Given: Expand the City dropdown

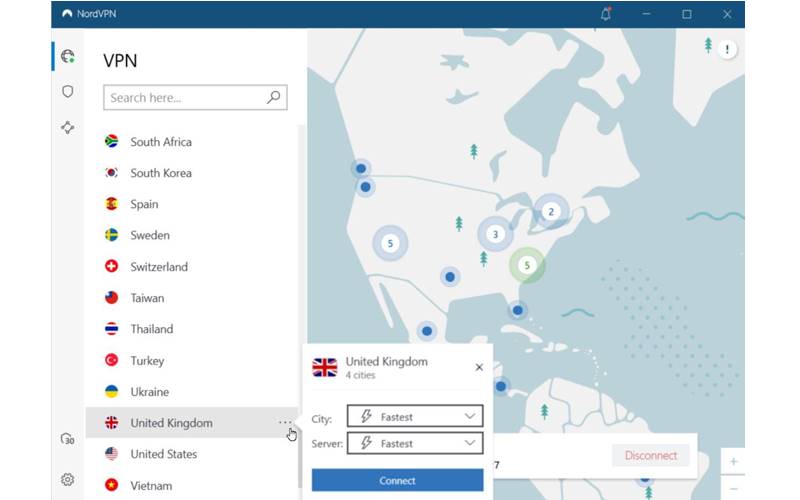Looking at the screenshot, I should 415,417.
